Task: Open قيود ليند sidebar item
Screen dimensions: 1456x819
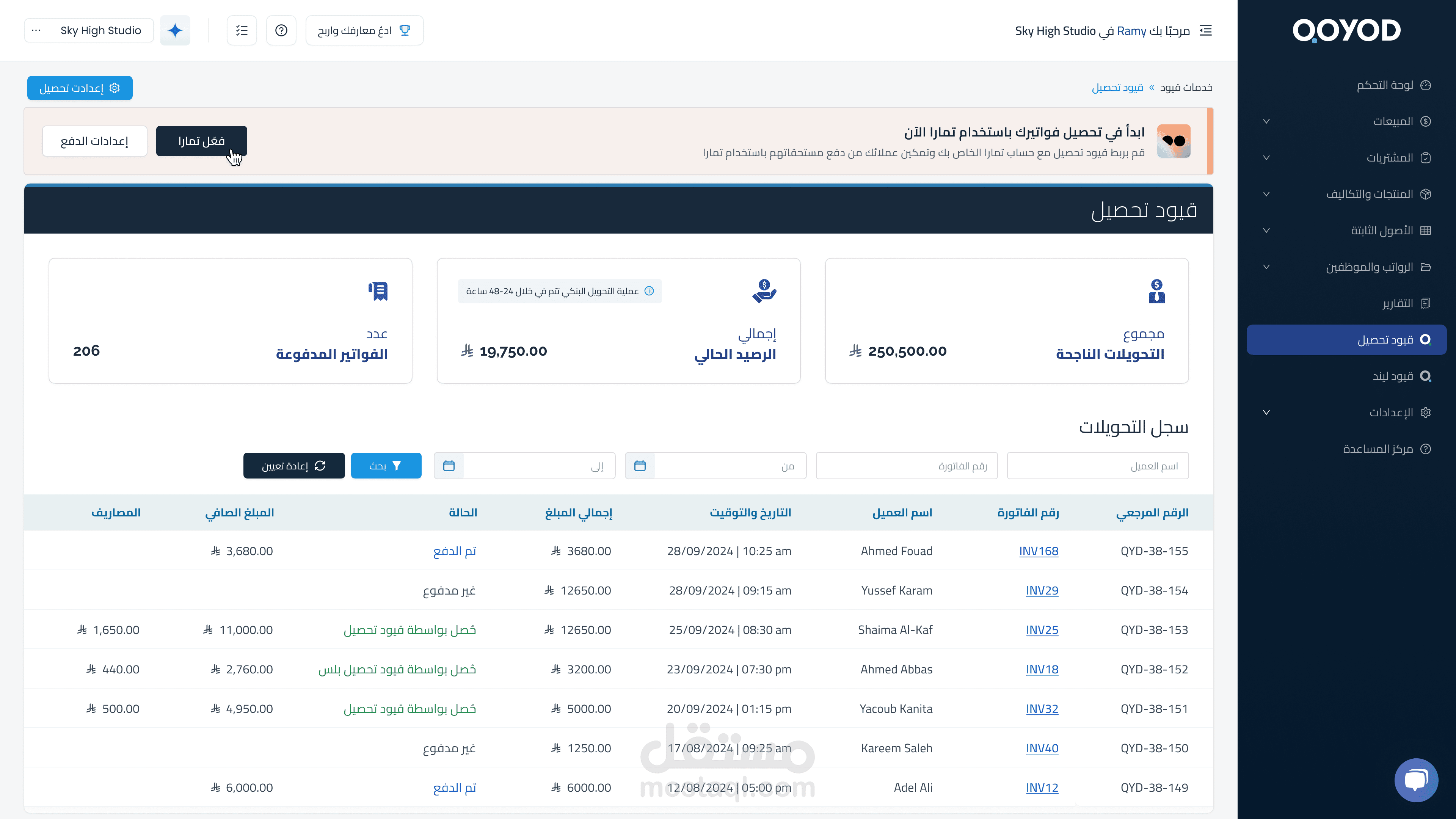Action: point(1393,377)
